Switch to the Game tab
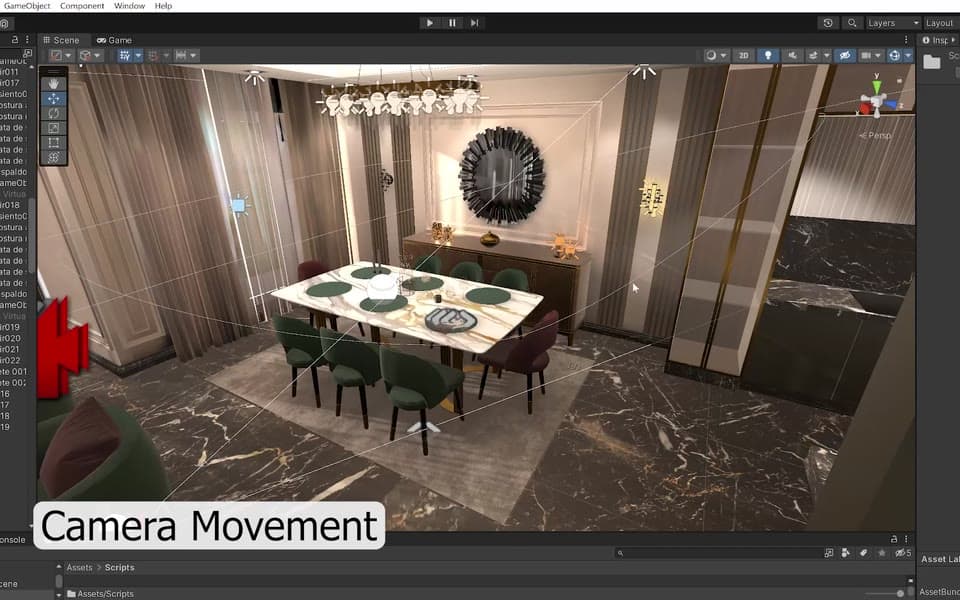Screen dimensions: 960x600 [x=114, y=40]
